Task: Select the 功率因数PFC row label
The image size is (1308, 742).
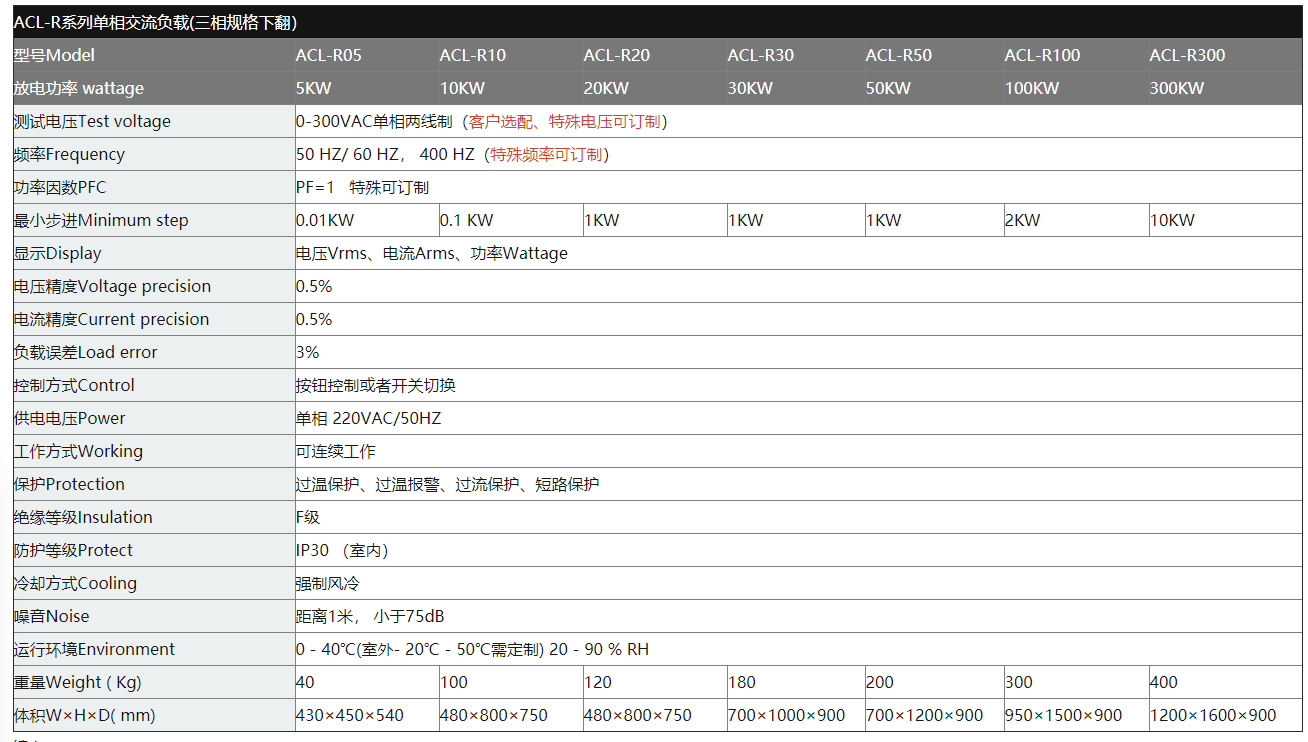Action: pyautogui.click(x=60, y=187)
